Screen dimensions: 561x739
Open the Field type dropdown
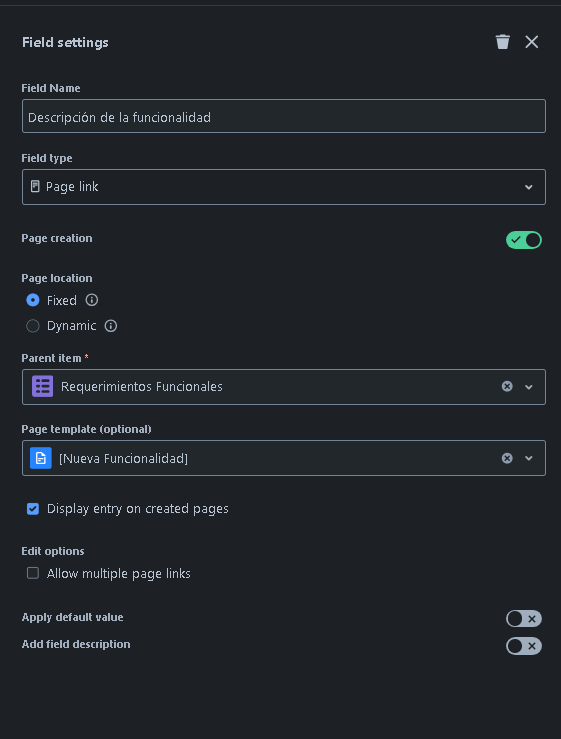pos(284,187)
